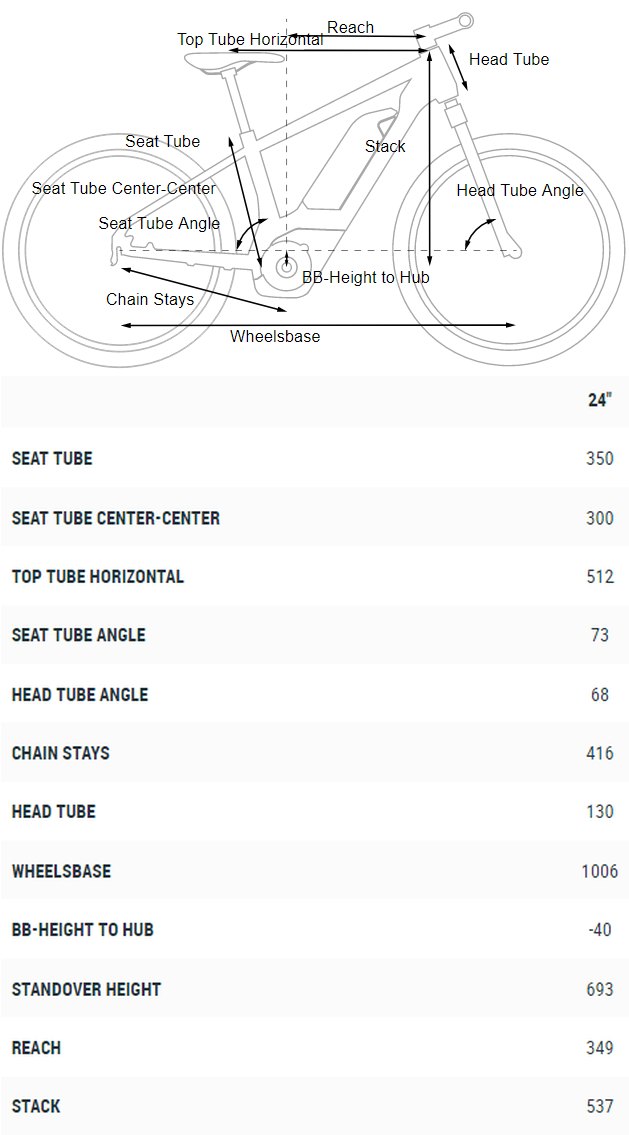Select the CHAIN STAYS row
The image size is (629, 1135).
[x=314, y=753]
